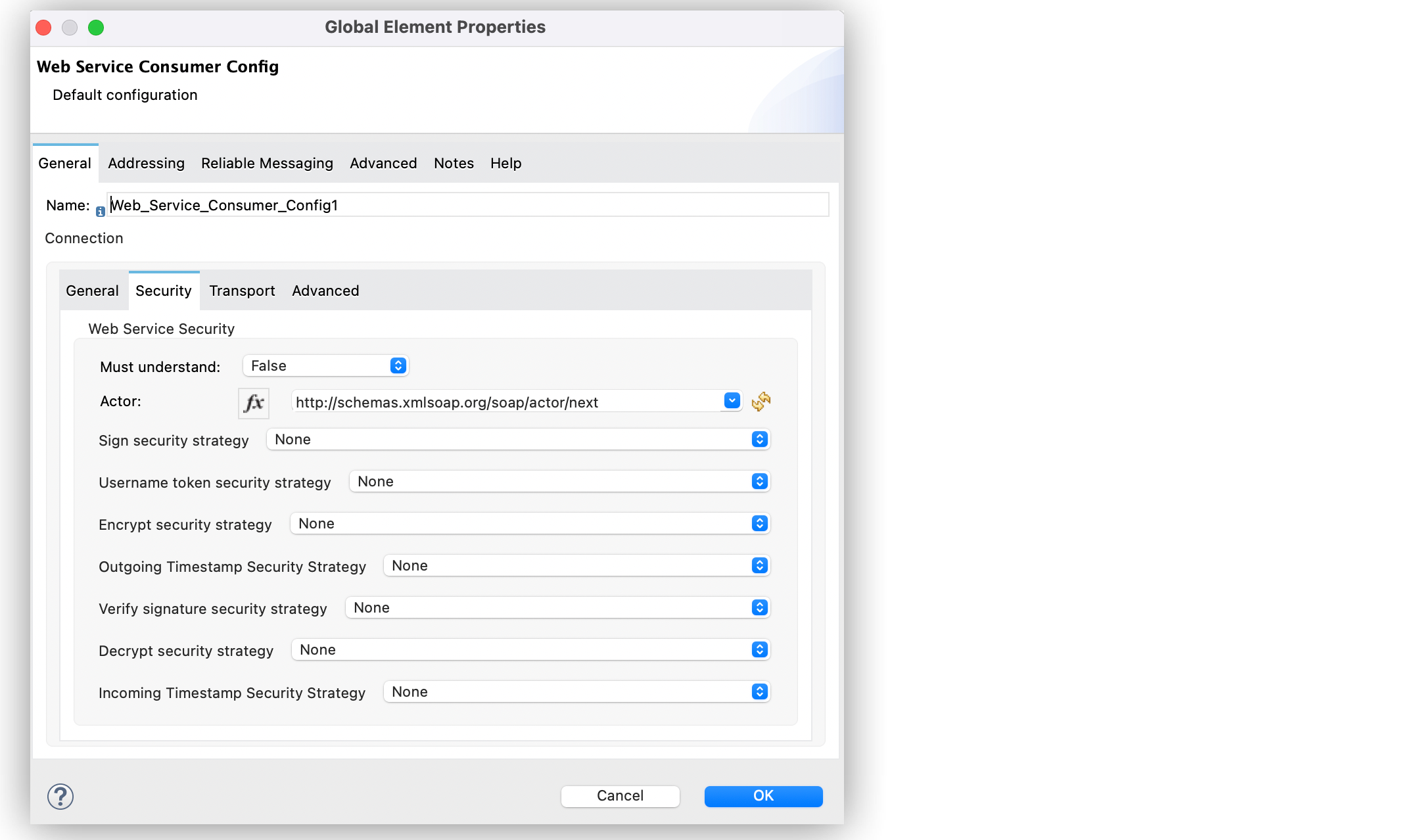Expand Outgoing Timestamp Security Strategy dropdown

762,565
